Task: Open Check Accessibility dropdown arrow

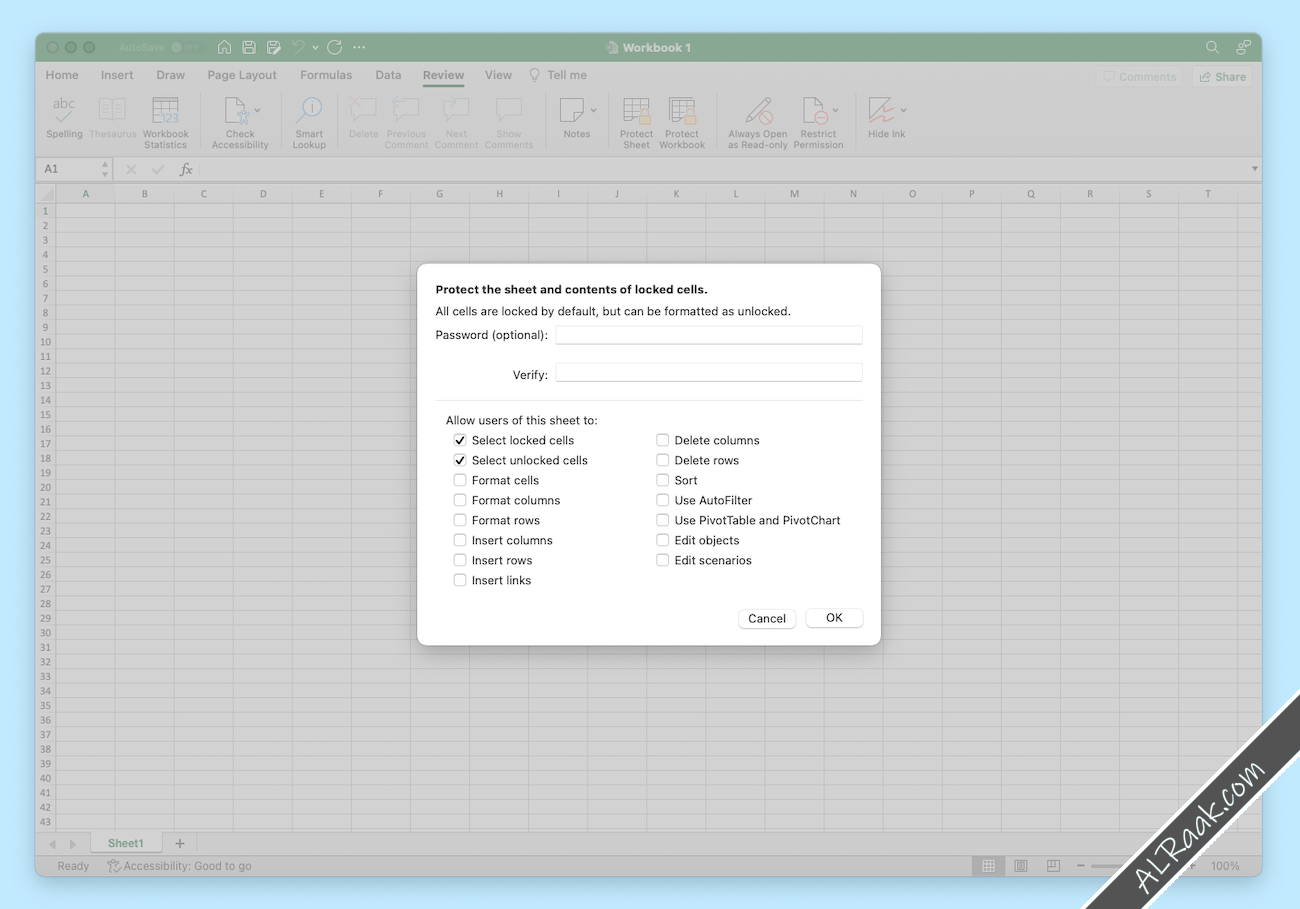Action: 258,110
